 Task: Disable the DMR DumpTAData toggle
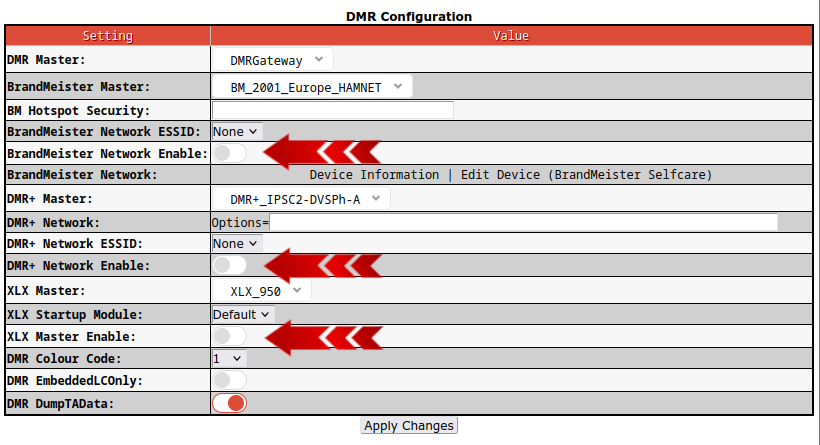229,403
